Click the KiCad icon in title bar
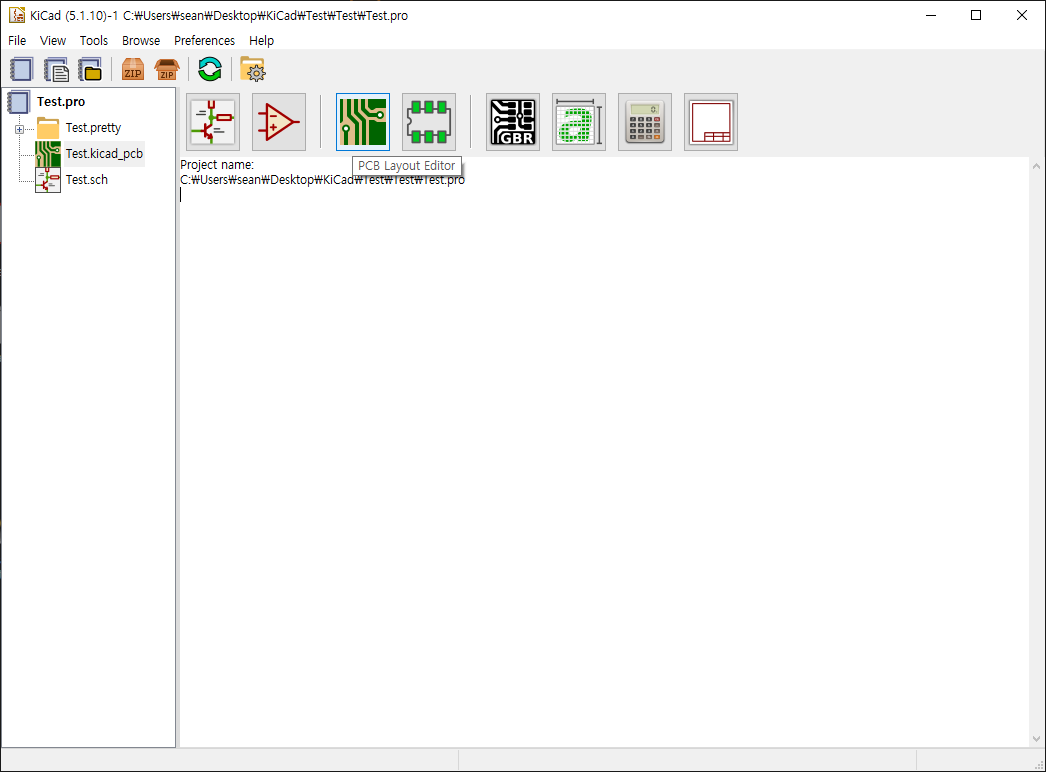This screenshot has width=1046, height=772. point(17,15)
